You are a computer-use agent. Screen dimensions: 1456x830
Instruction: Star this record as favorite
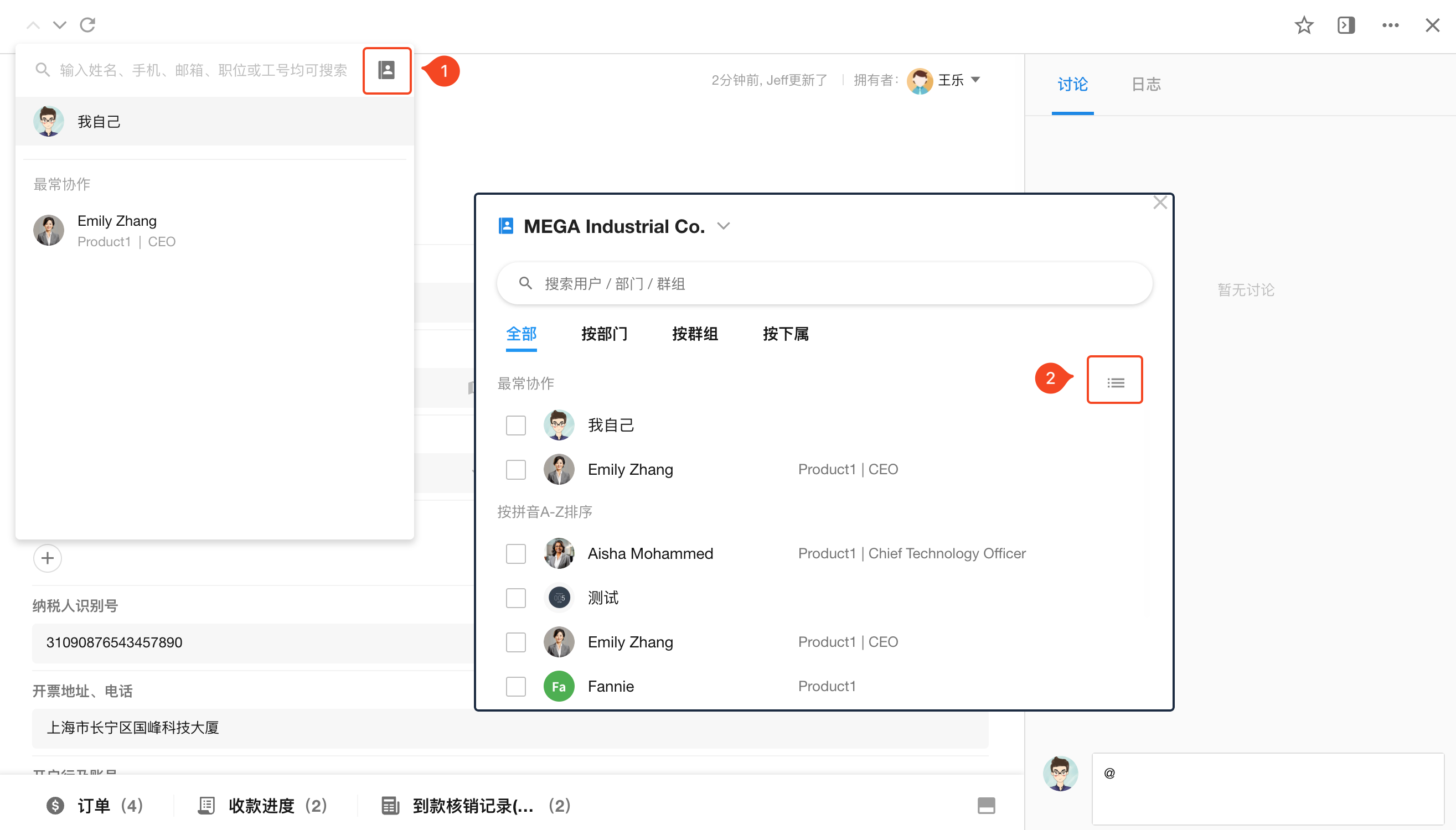(1304, 25)
